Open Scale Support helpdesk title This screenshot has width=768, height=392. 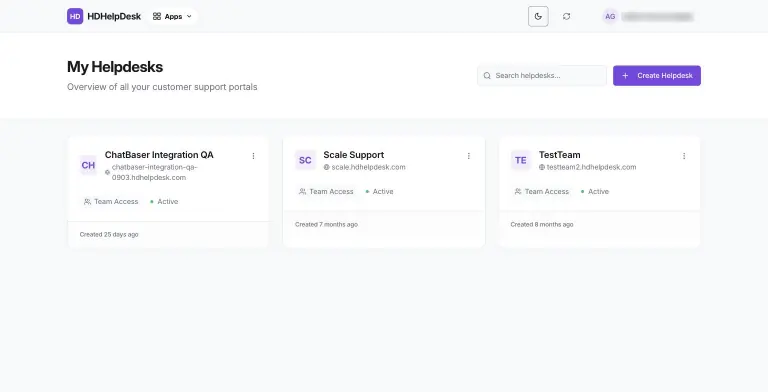pos(354,155)
